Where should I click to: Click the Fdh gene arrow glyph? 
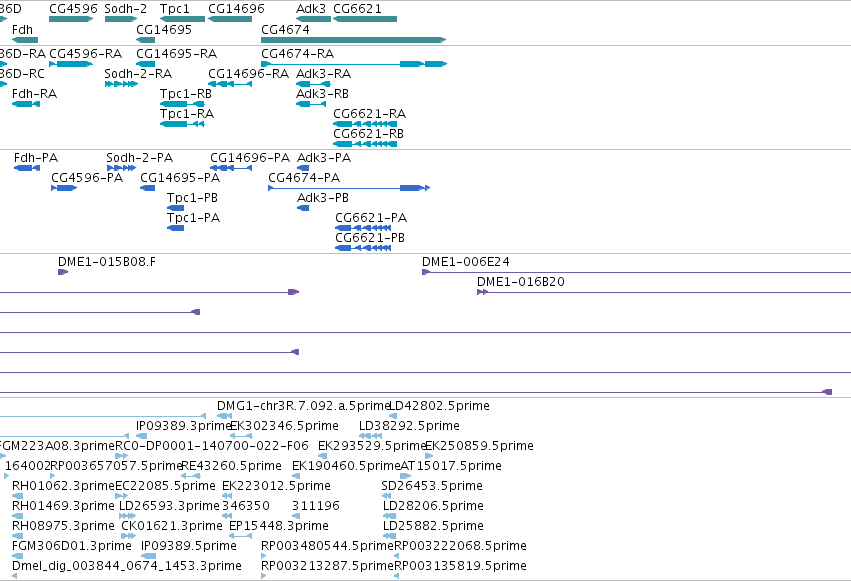[25, 40]
